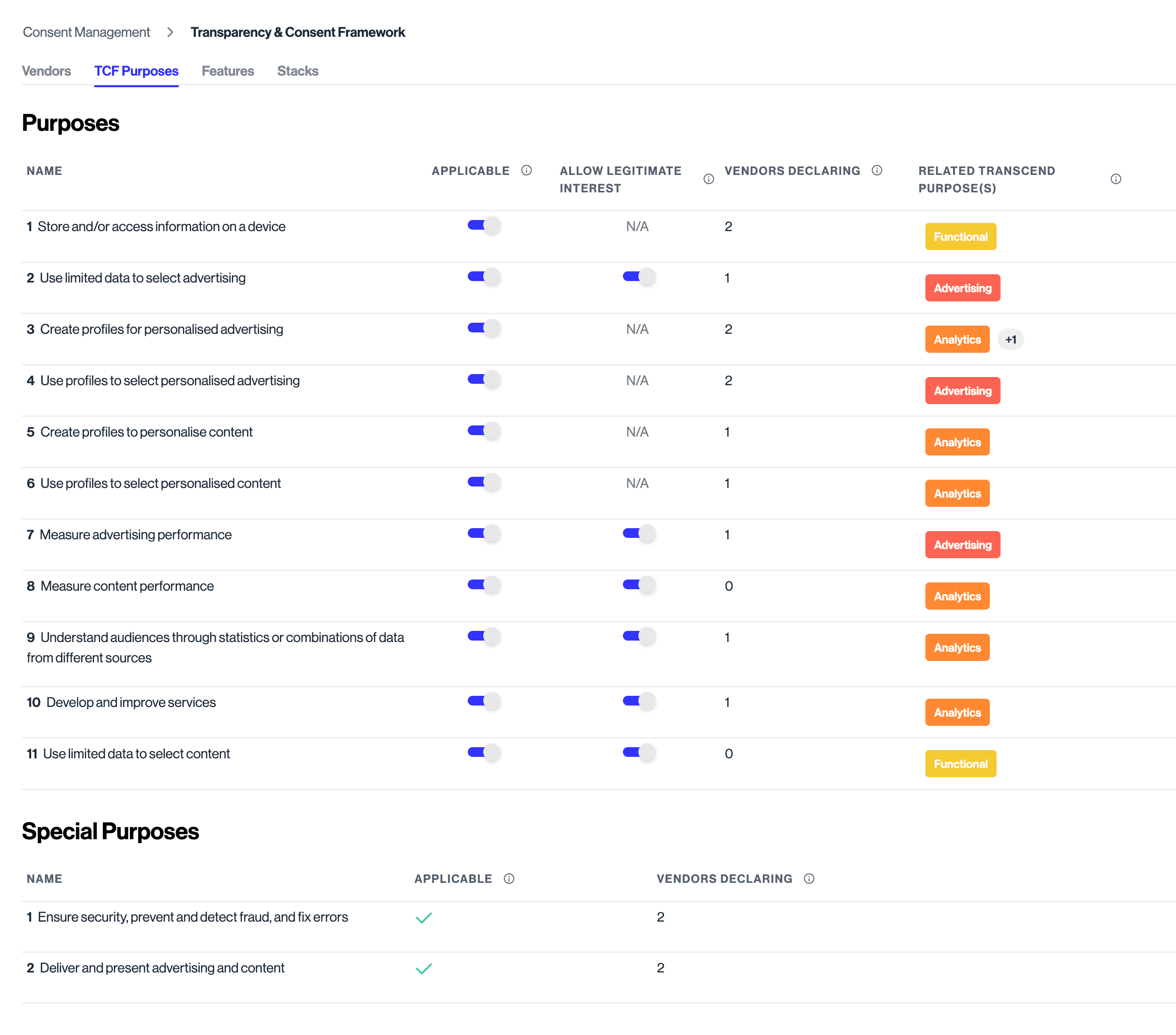Screen dimensions: 1176x1035
Task: Click green checkmark for Ensure security special purpose
Action: click(x=424, y=918)
